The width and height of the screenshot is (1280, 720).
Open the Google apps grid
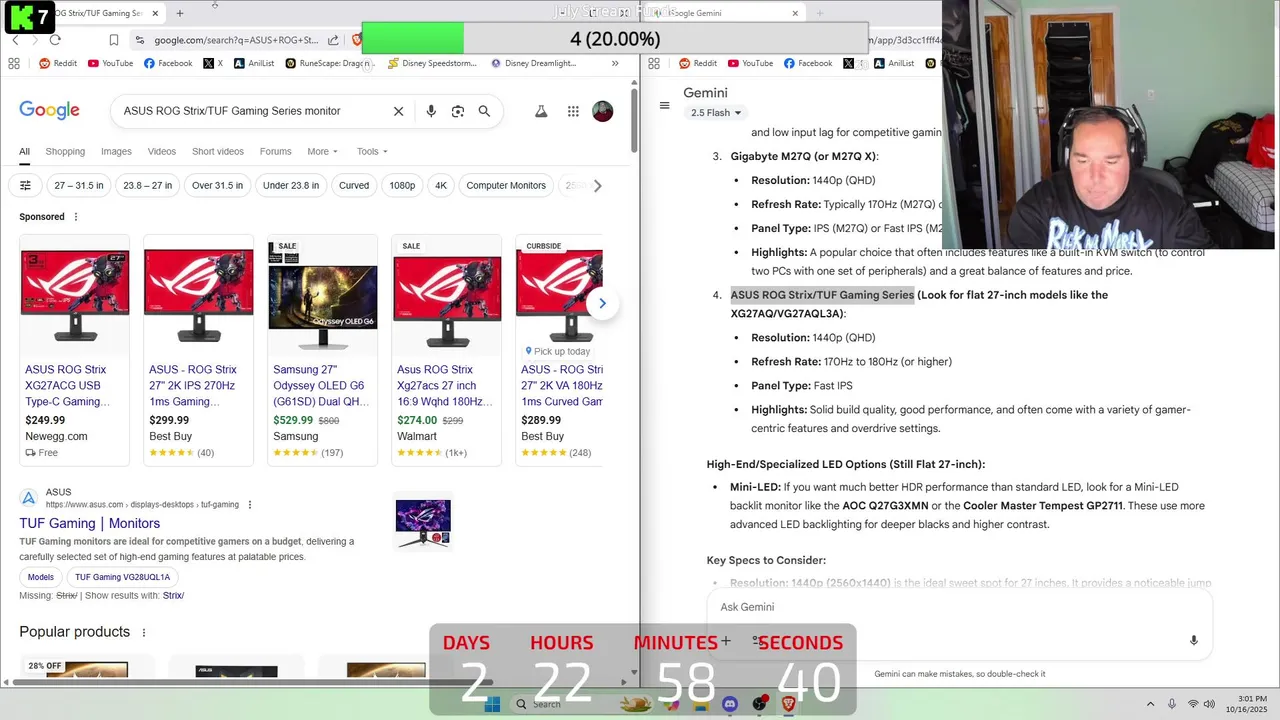[573, 111]
